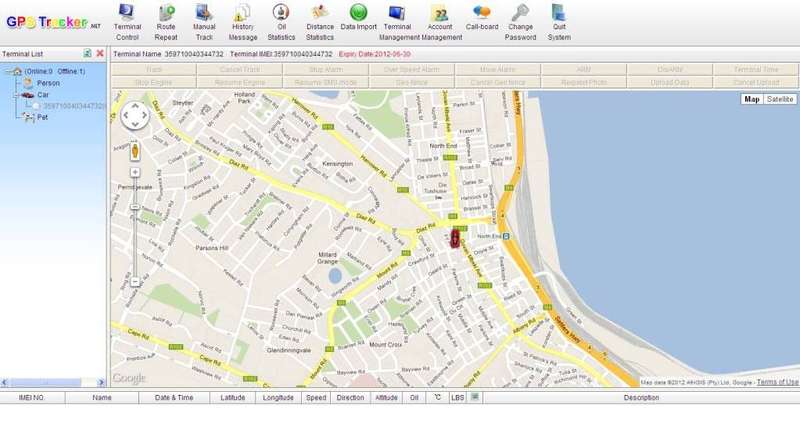Open Change Password

point(520,22)
